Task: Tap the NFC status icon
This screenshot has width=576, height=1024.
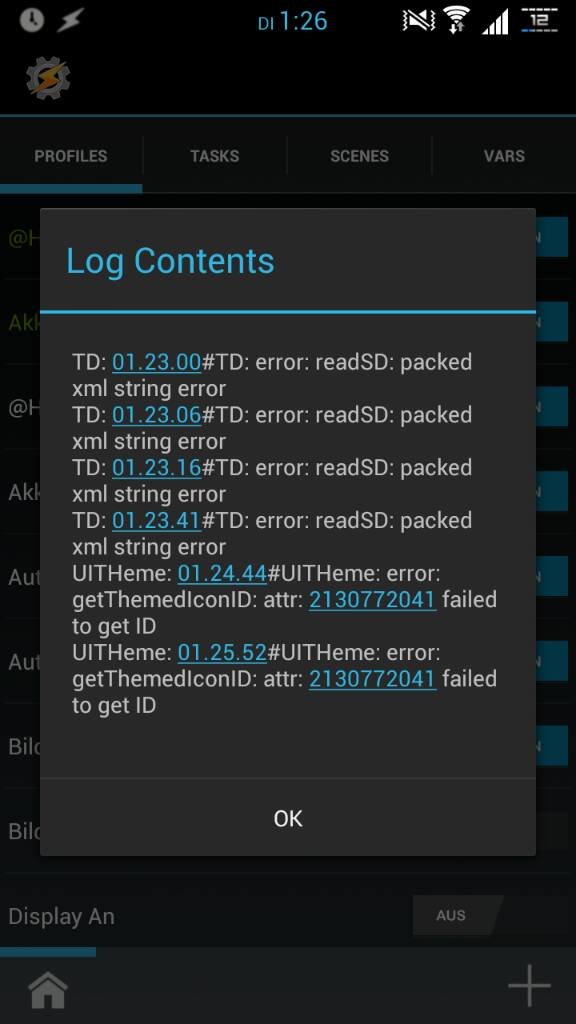Action: [x=419, y=20]
